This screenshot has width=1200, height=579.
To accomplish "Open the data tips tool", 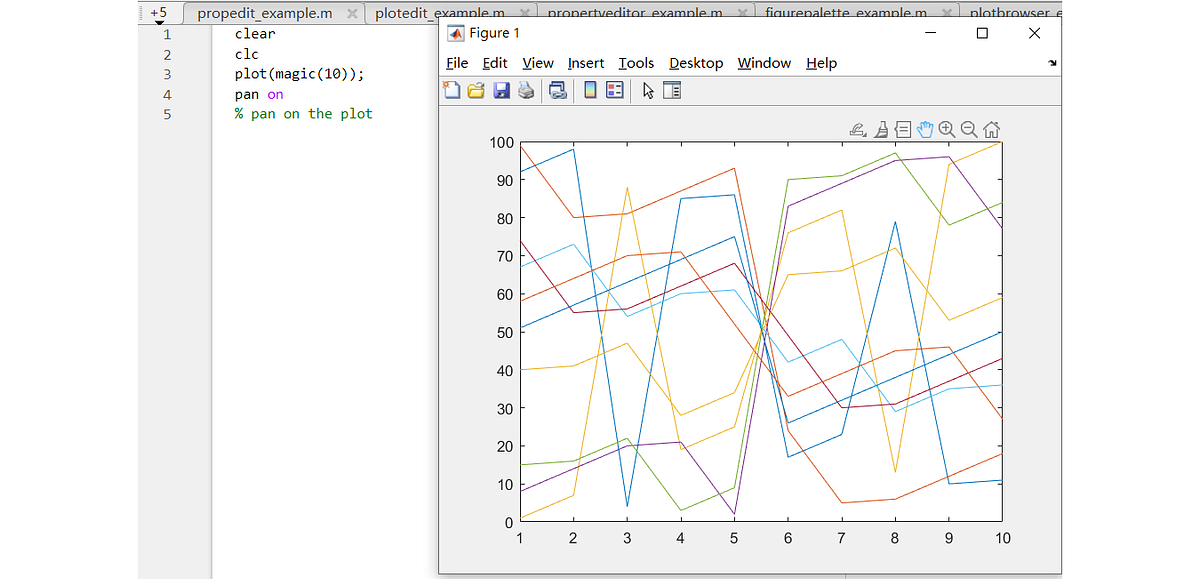I will (903, 128).
